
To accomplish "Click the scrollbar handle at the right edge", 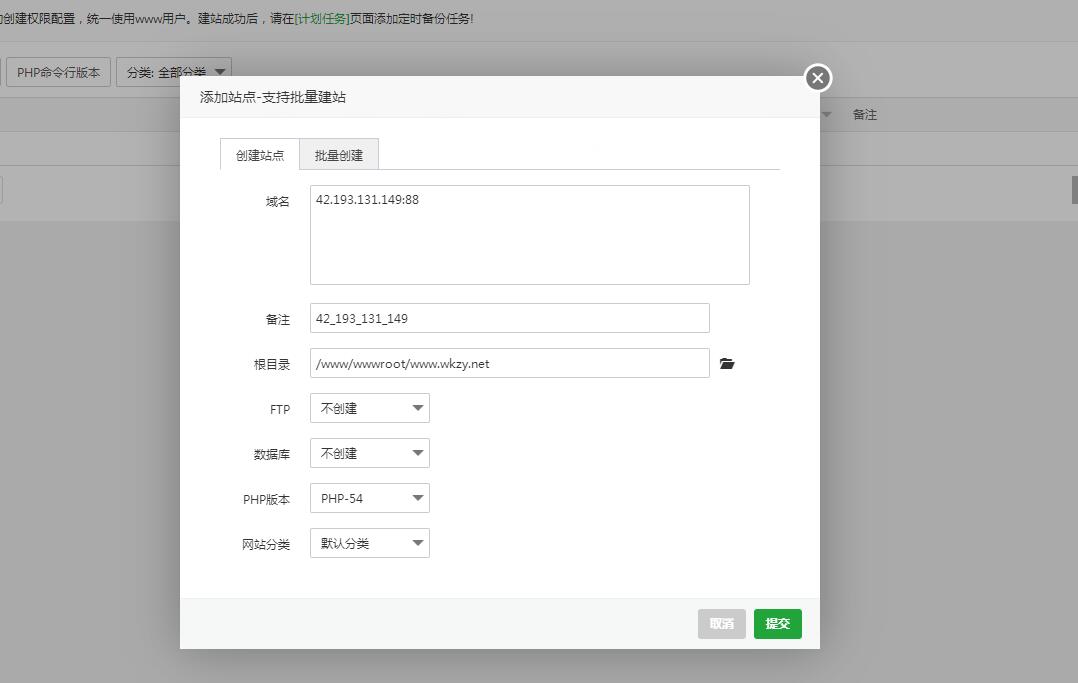I will 1074,190.
